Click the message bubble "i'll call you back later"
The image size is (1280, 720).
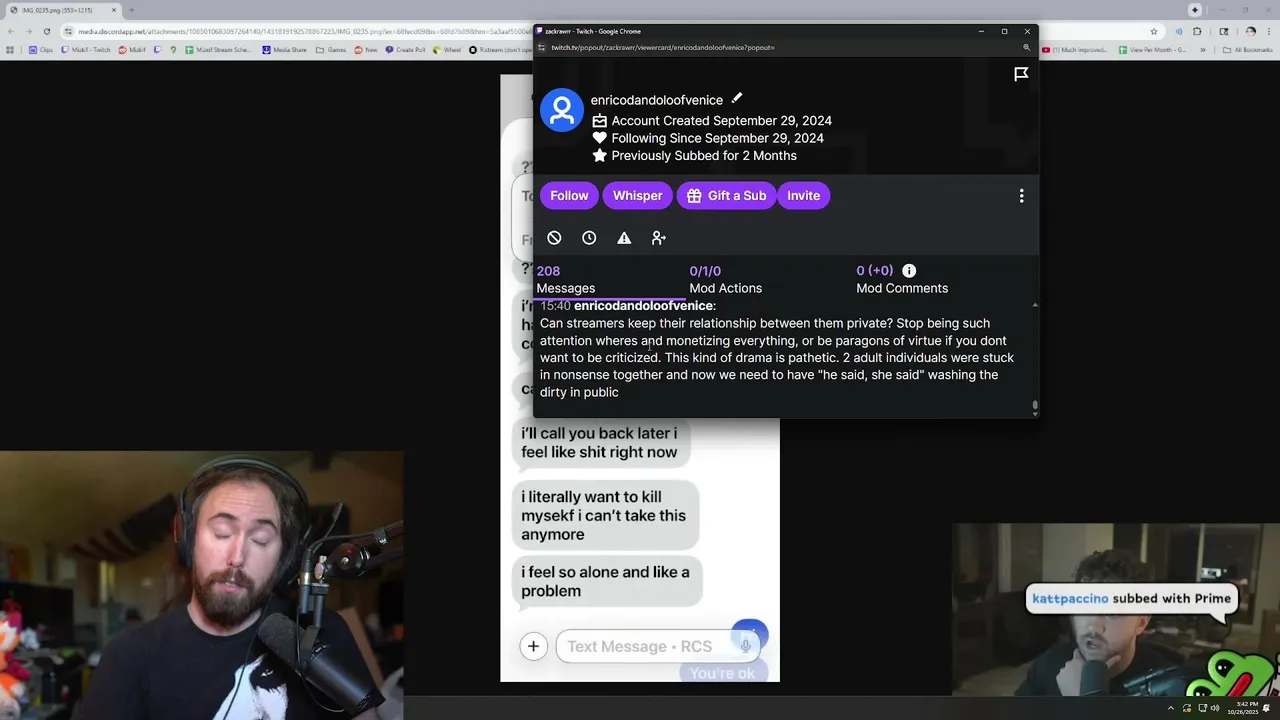(x=599, y=442)
